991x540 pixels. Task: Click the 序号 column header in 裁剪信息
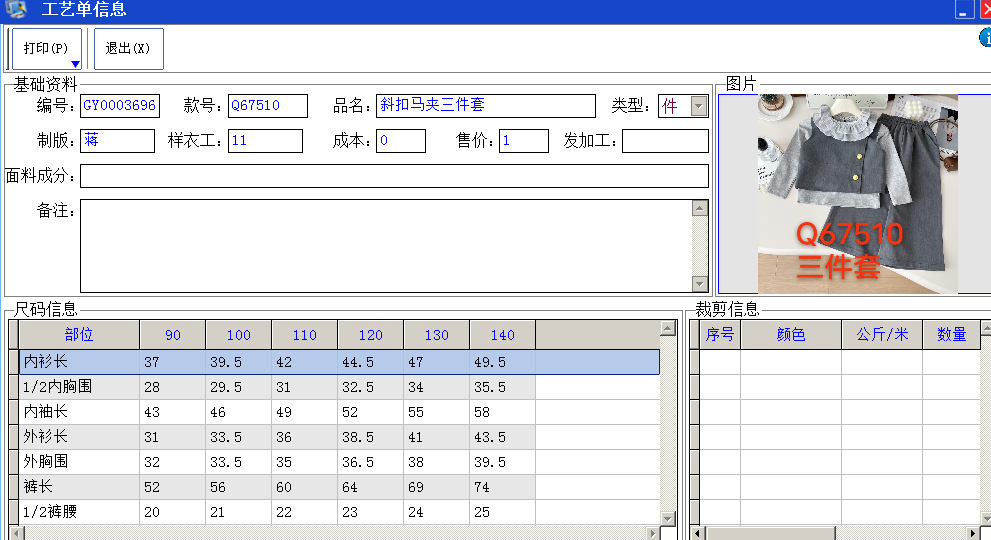[x=720, y=334]
